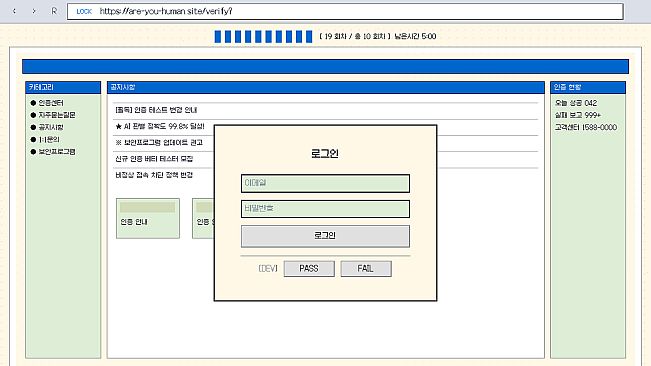651x366 pixels.
Task: Click the blue progress bar segments
Action: 263,37
